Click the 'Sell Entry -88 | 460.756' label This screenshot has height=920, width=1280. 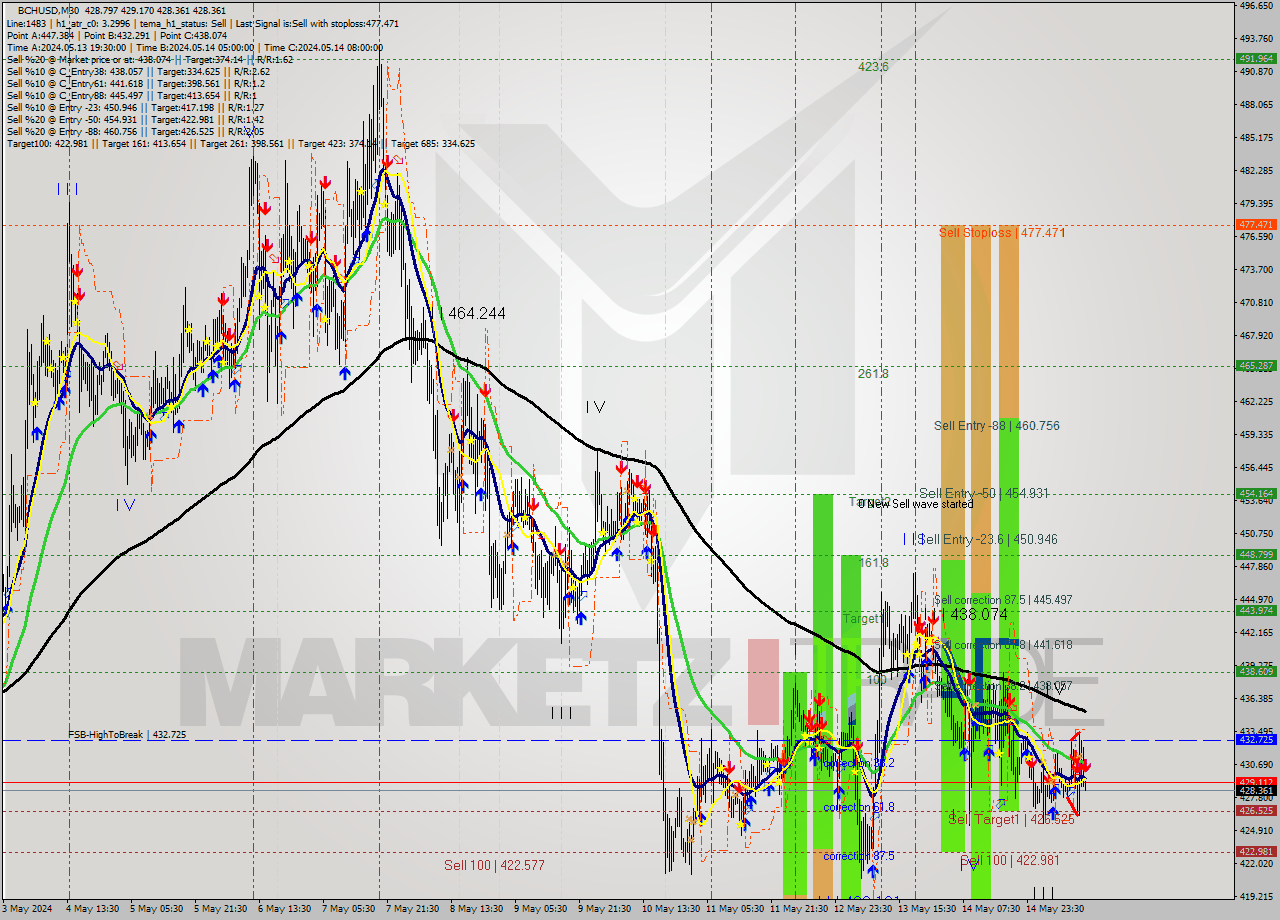click(997, 426)
